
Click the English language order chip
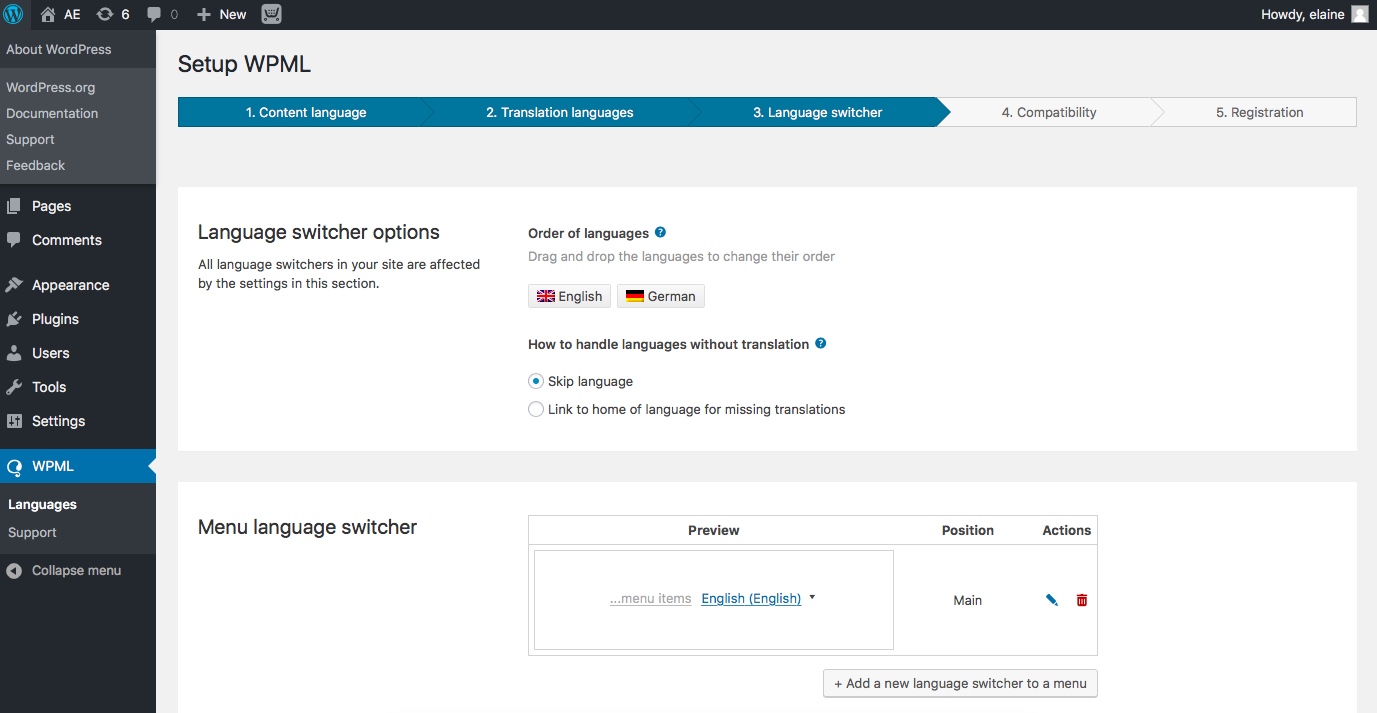tap(569, 296)
